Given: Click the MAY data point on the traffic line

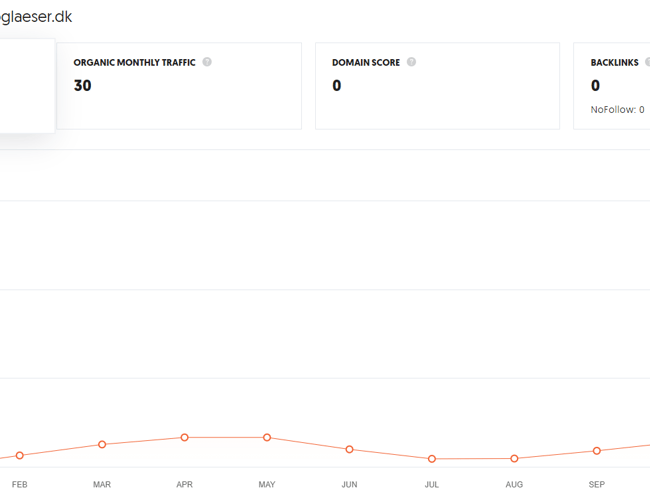Looking at the screenshot, I should click(x=267, y=437).
